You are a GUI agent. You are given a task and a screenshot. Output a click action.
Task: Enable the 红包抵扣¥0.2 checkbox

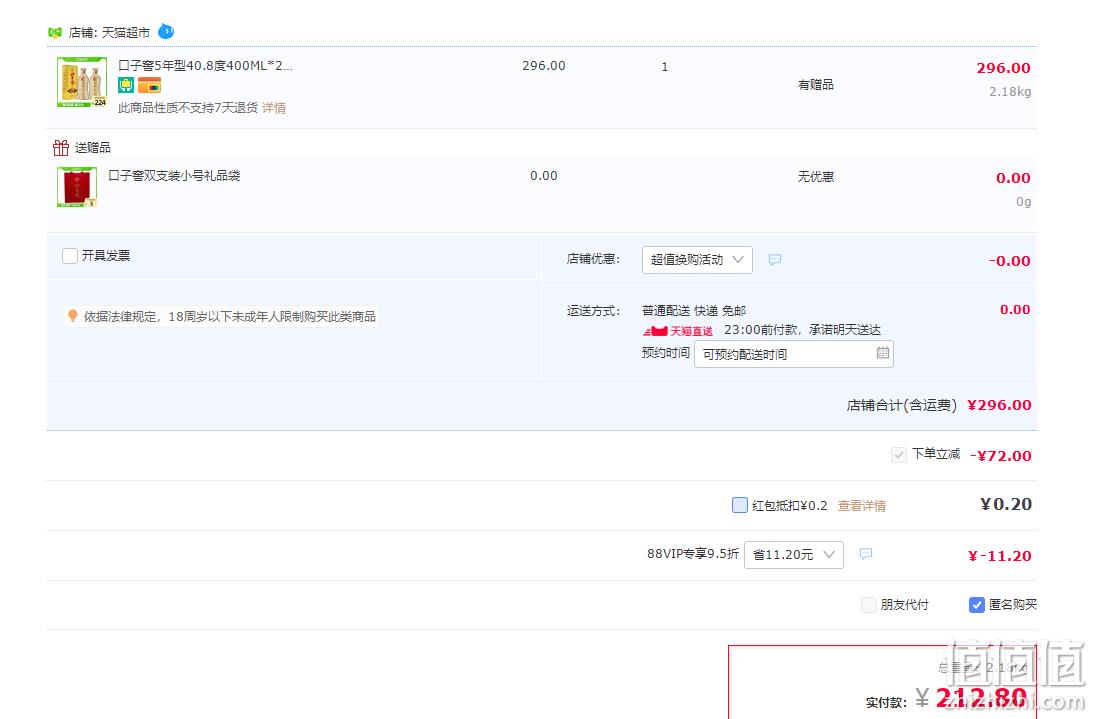[x=740, y=505]
